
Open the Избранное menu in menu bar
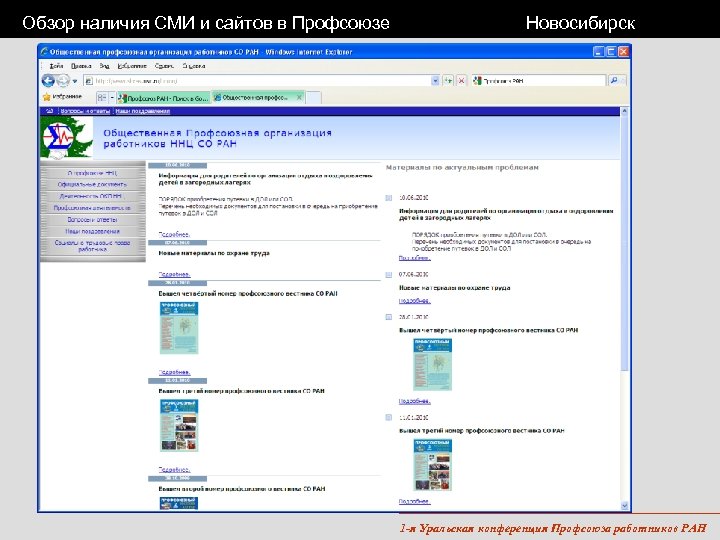click(132, 66)
